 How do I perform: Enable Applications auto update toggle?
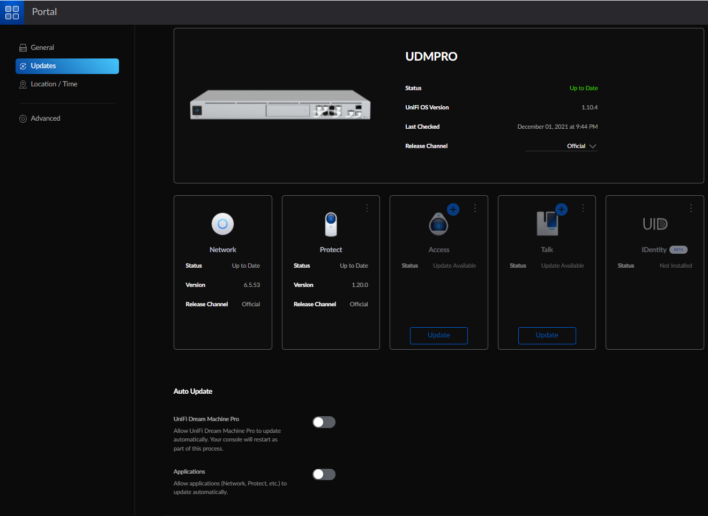(x=324, y=474)
